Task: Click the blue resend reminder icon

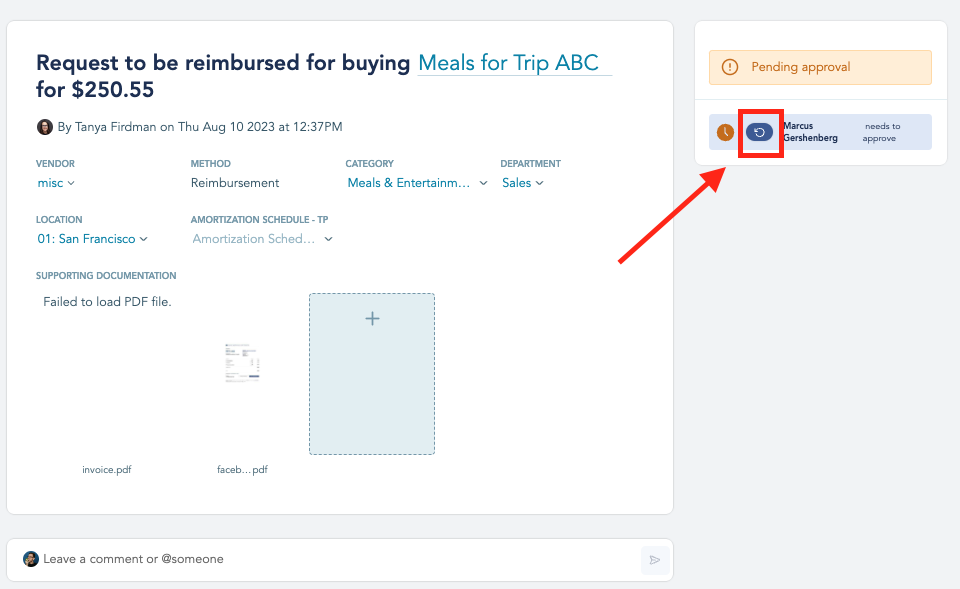Action: pyautogui.click(x=759, y=132)
